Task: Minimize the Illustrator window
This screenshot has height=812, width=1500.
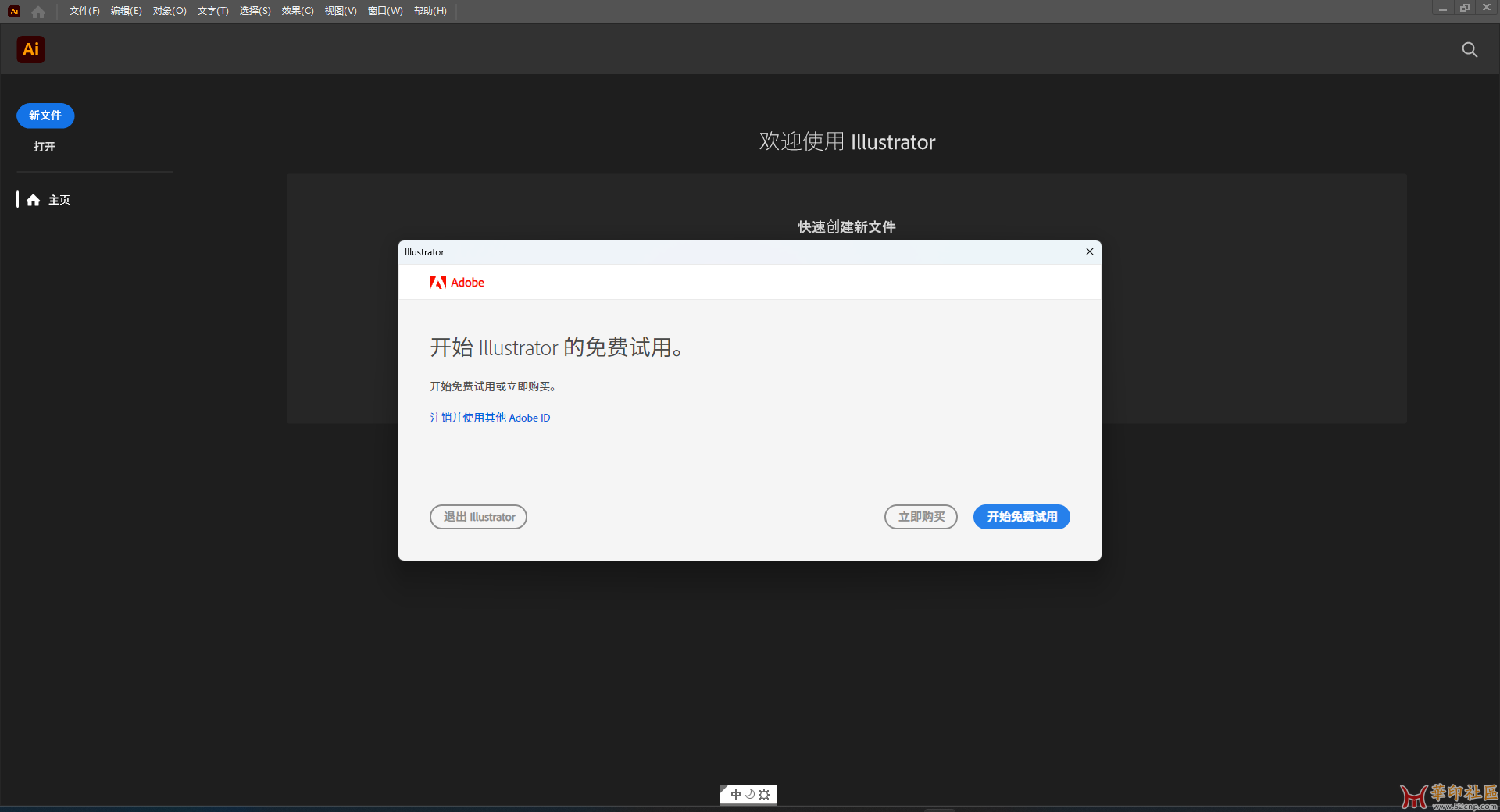Action: point(1442,9)
